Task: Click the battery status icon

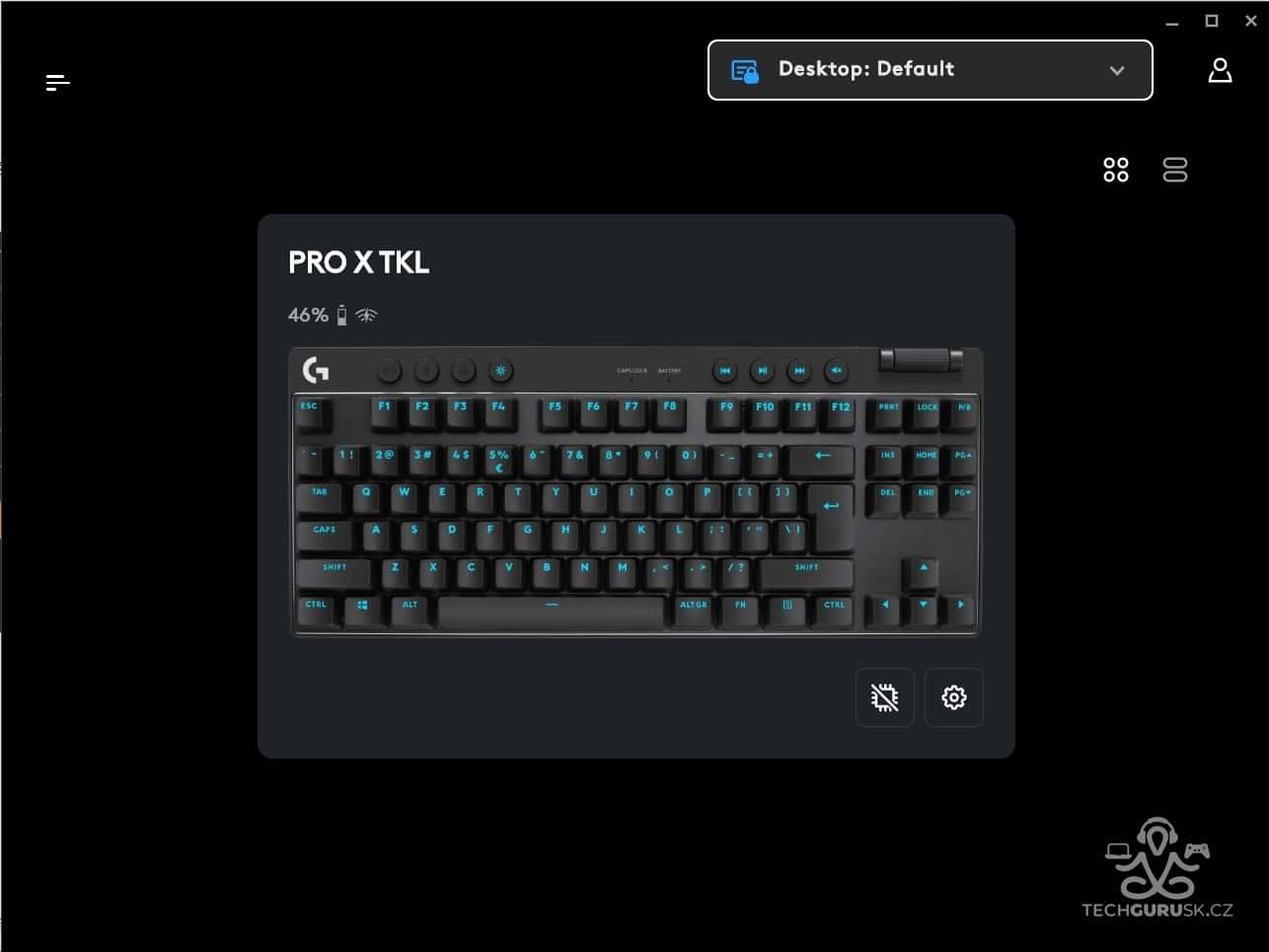Action: click(341, 315)
